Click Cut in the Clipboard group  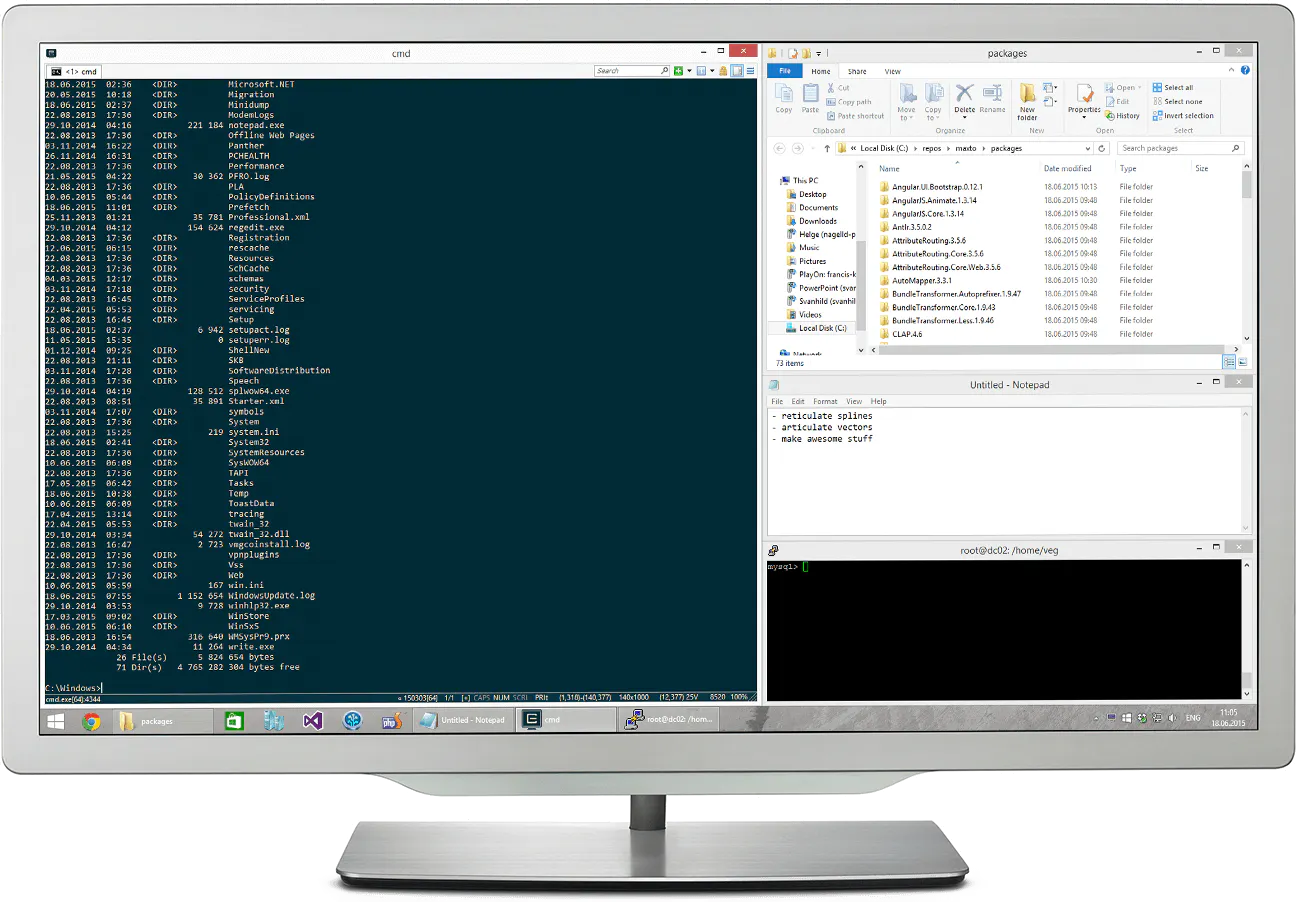[x=839, y=88]
